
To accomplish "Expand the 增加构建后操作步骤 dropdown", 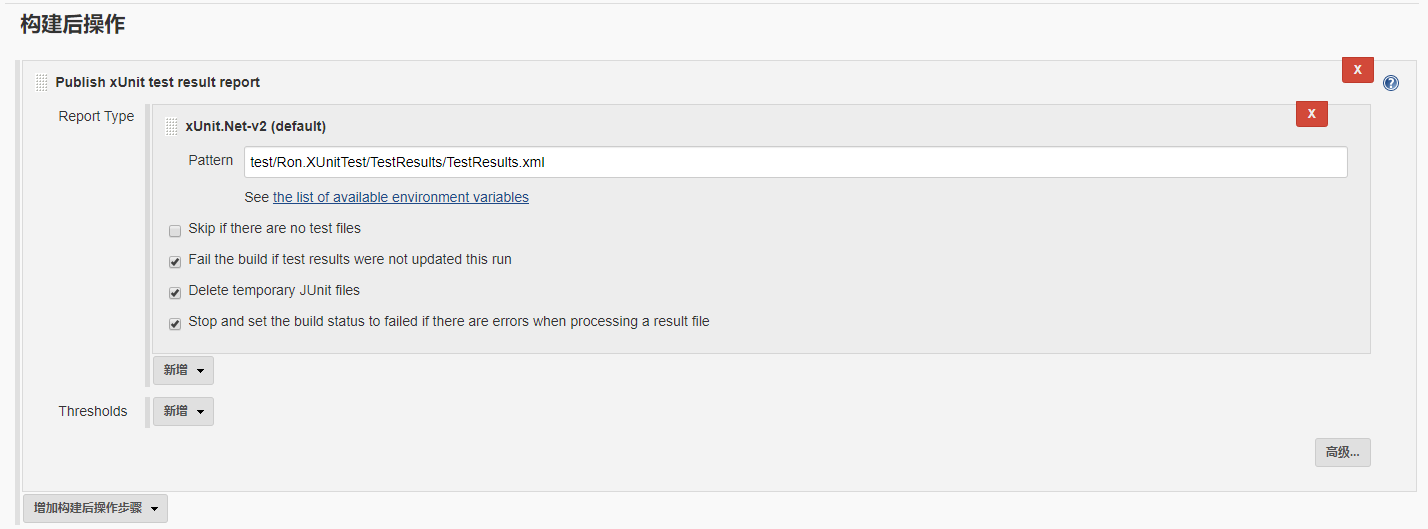I will click(x=95, y=508).
